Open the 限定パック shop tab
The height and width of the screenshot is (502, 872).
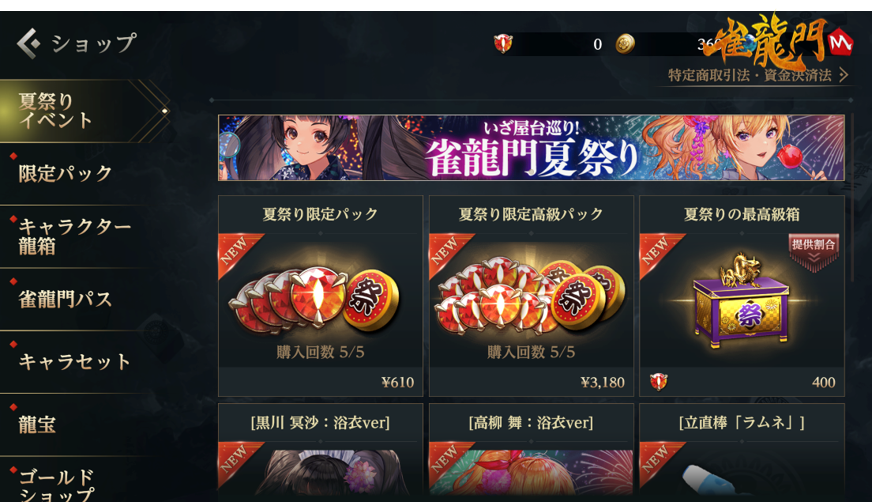point(66,173)
